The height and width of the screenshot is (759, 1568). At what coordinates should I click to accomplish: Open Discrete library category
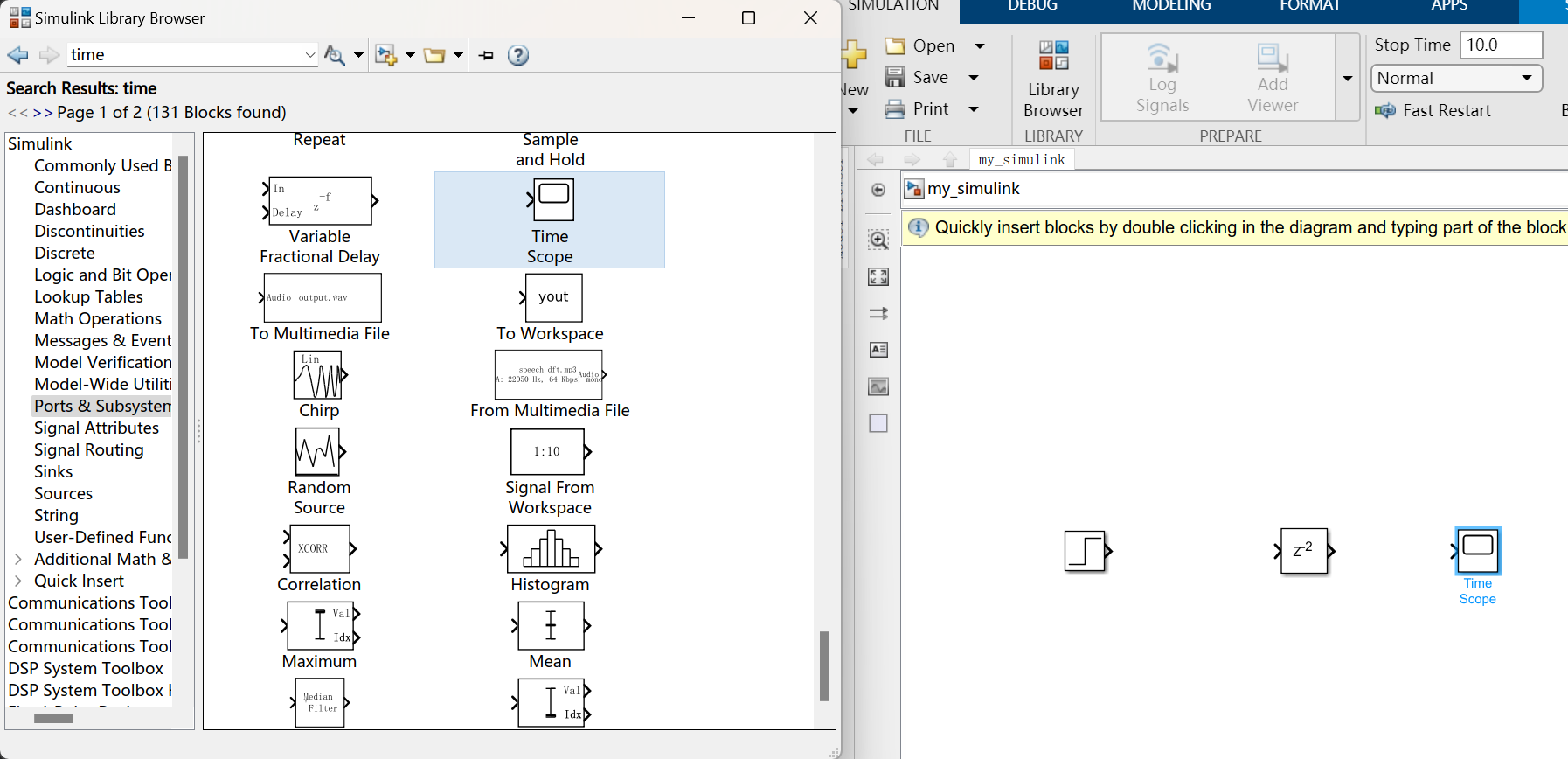(65, 253)
